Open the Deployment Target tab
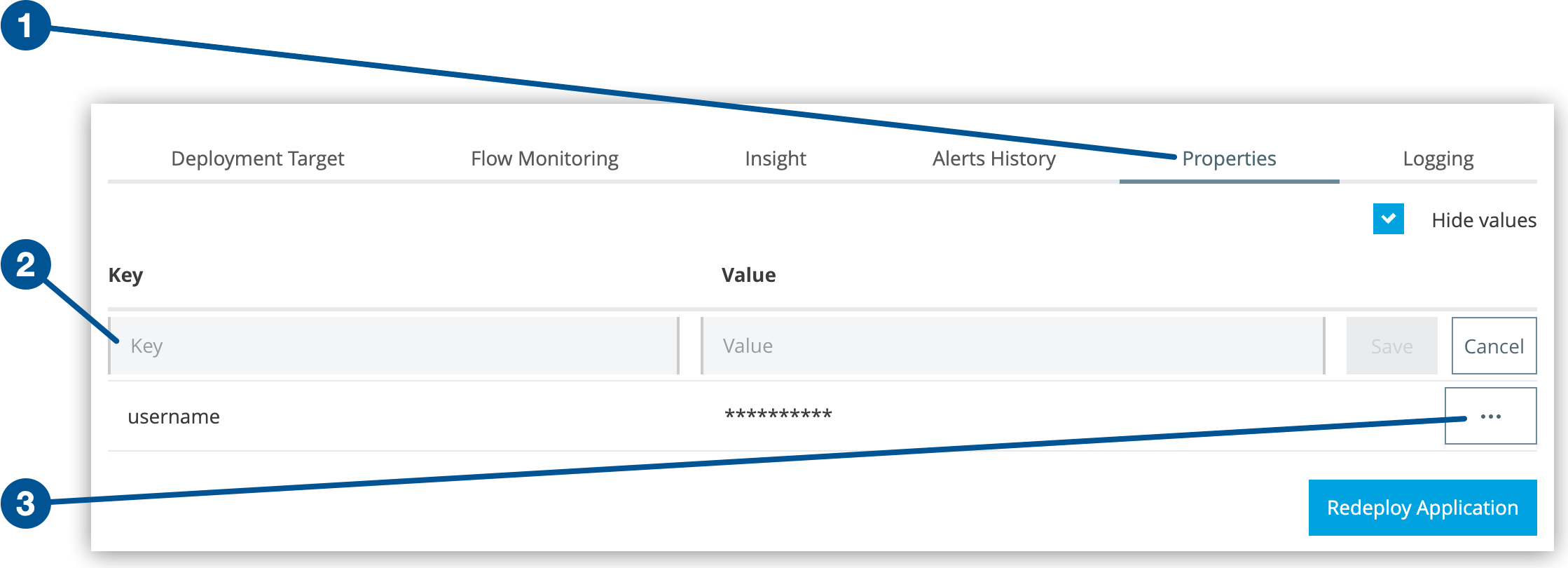The height and width of the screenshot is (568, 1568). (258, 158)
